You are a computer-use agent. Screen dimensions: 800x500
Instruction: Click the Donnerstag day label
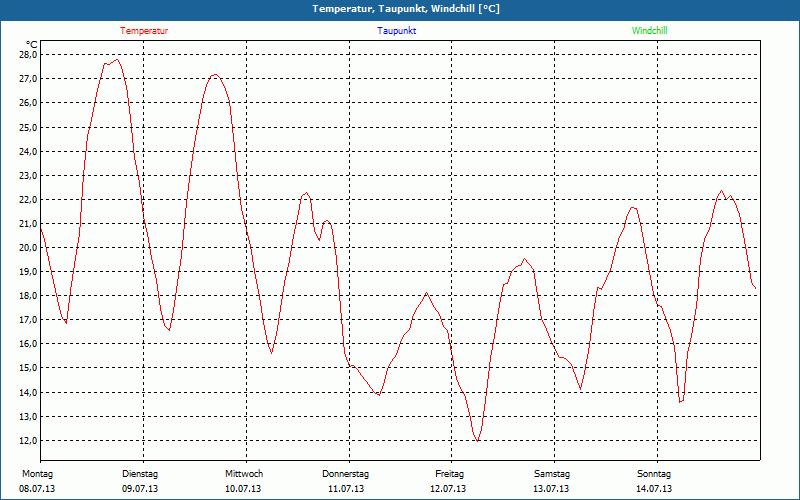tap(345, 474)
